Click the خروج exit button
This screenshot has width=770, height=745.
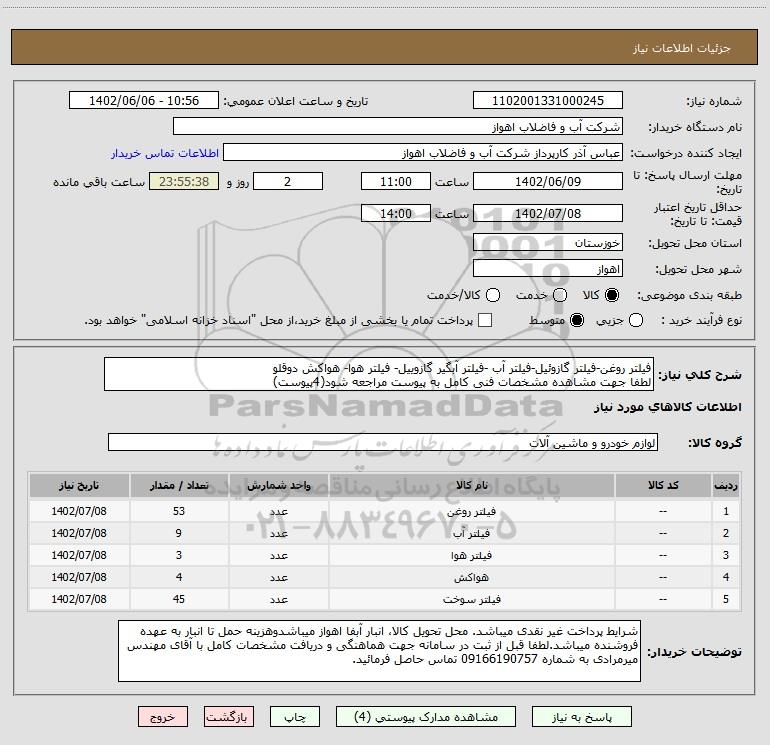pos(163,717)
